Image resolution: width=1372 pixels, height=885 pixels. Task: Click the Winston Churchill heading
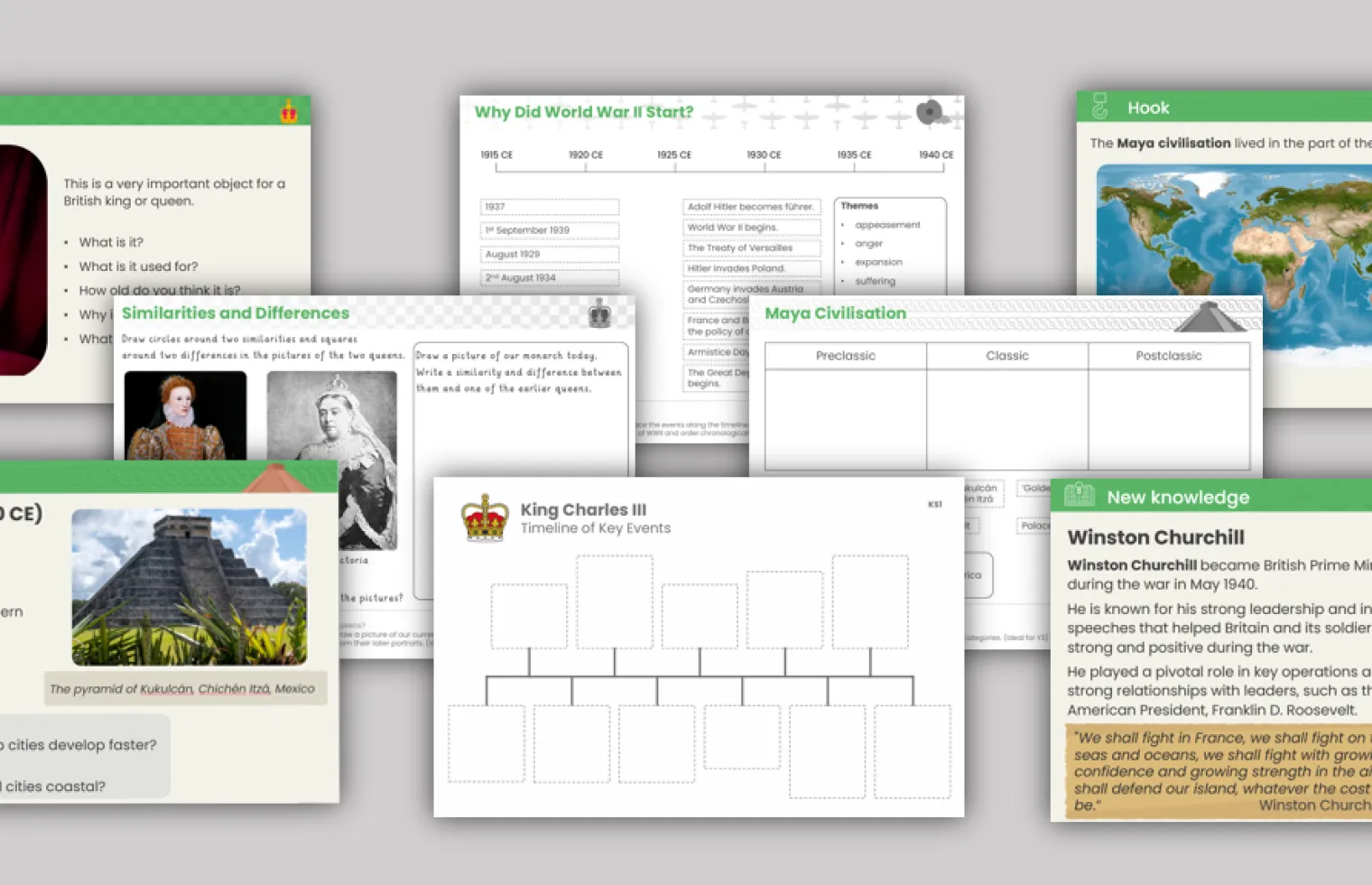[1155, 537]
